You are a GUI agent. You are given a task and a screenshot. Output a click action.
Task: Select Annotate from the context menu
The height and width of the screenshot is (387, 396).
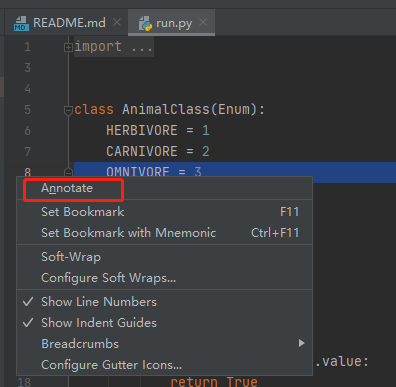[164, 188]
